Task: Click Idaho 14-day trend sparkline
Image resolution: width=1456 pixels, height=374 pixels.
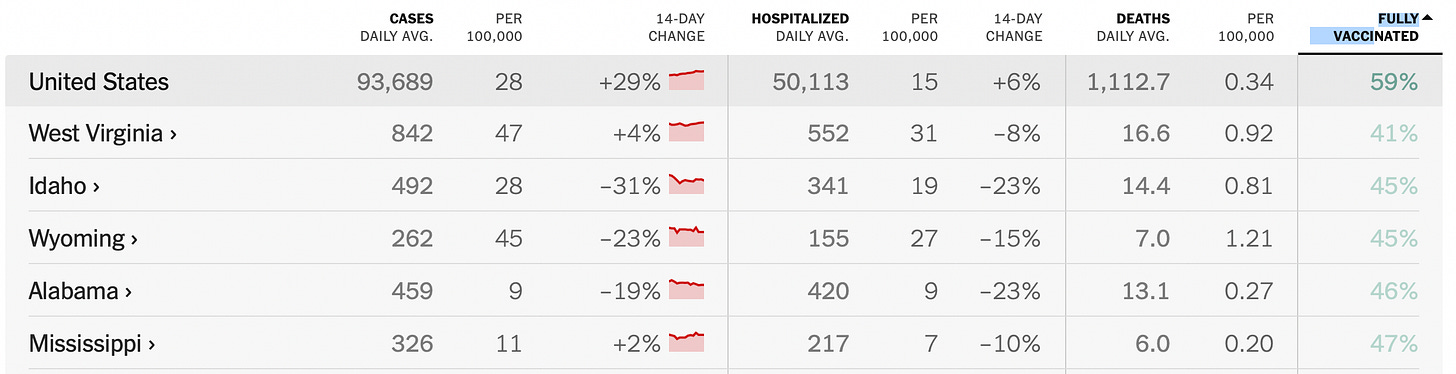Action: tap(687, 186)
